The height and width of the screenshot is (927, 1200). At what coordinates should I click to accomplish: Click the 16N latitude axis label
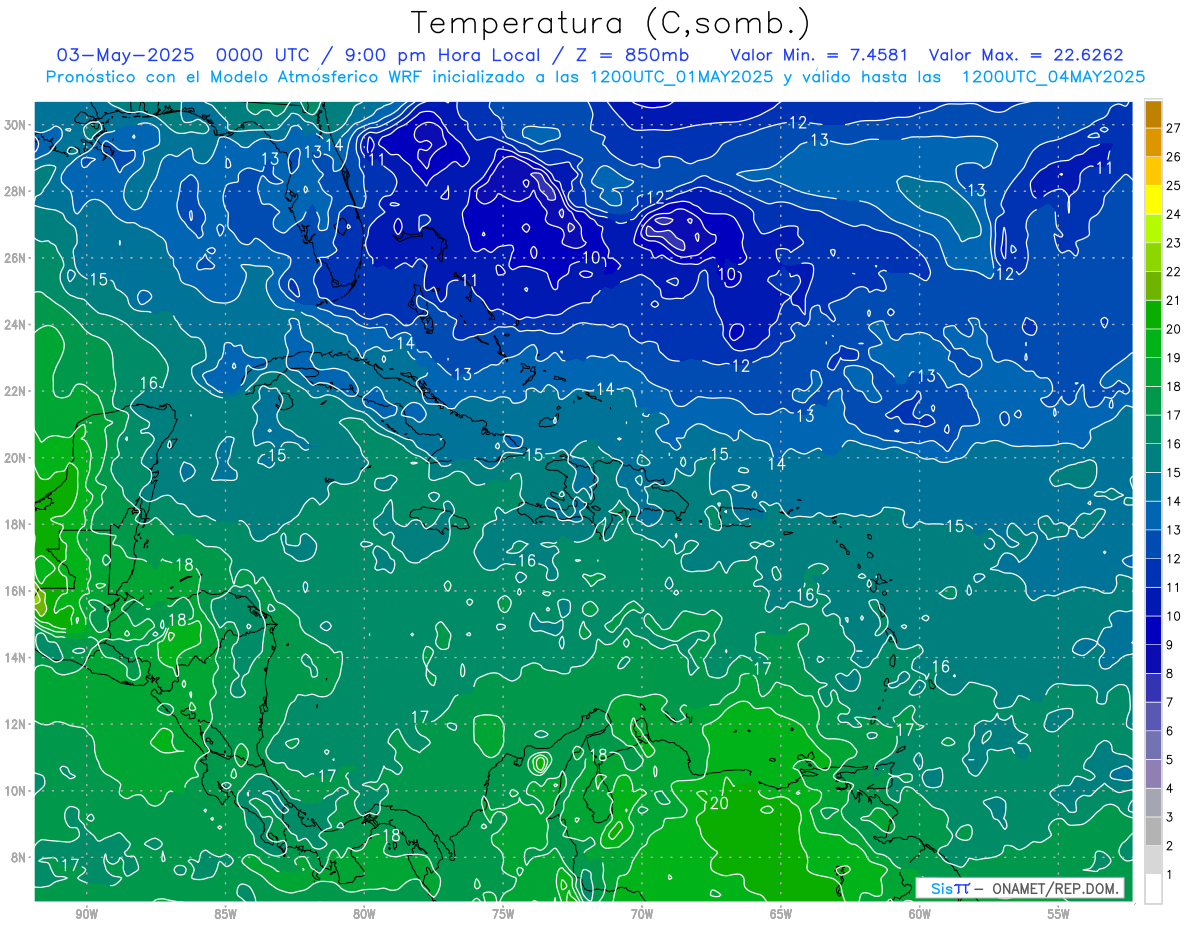[x=17, y=591]
